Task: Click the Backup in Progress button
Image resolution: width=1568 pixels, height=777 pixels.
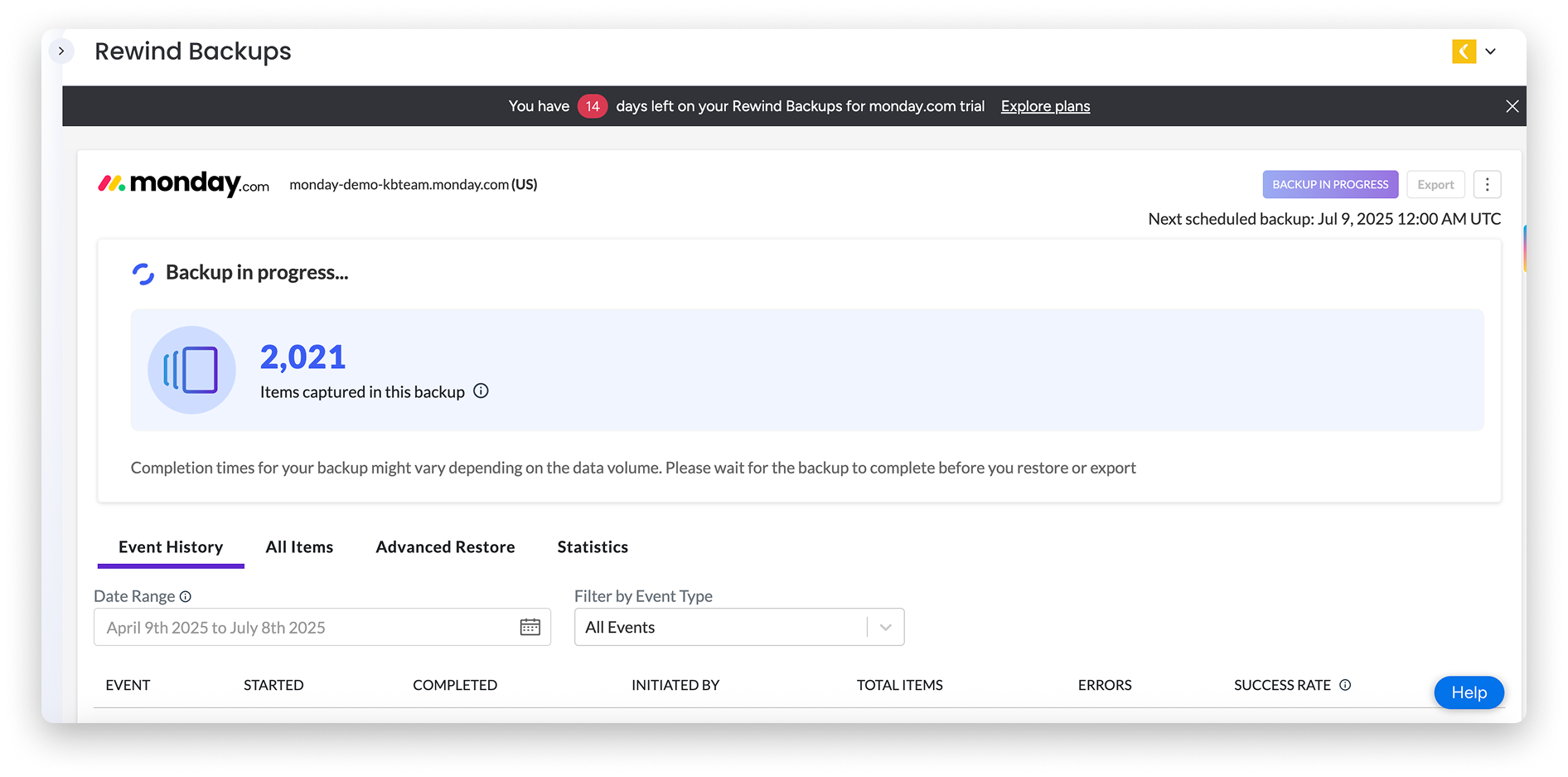Action: click(x=1330, y=184)
